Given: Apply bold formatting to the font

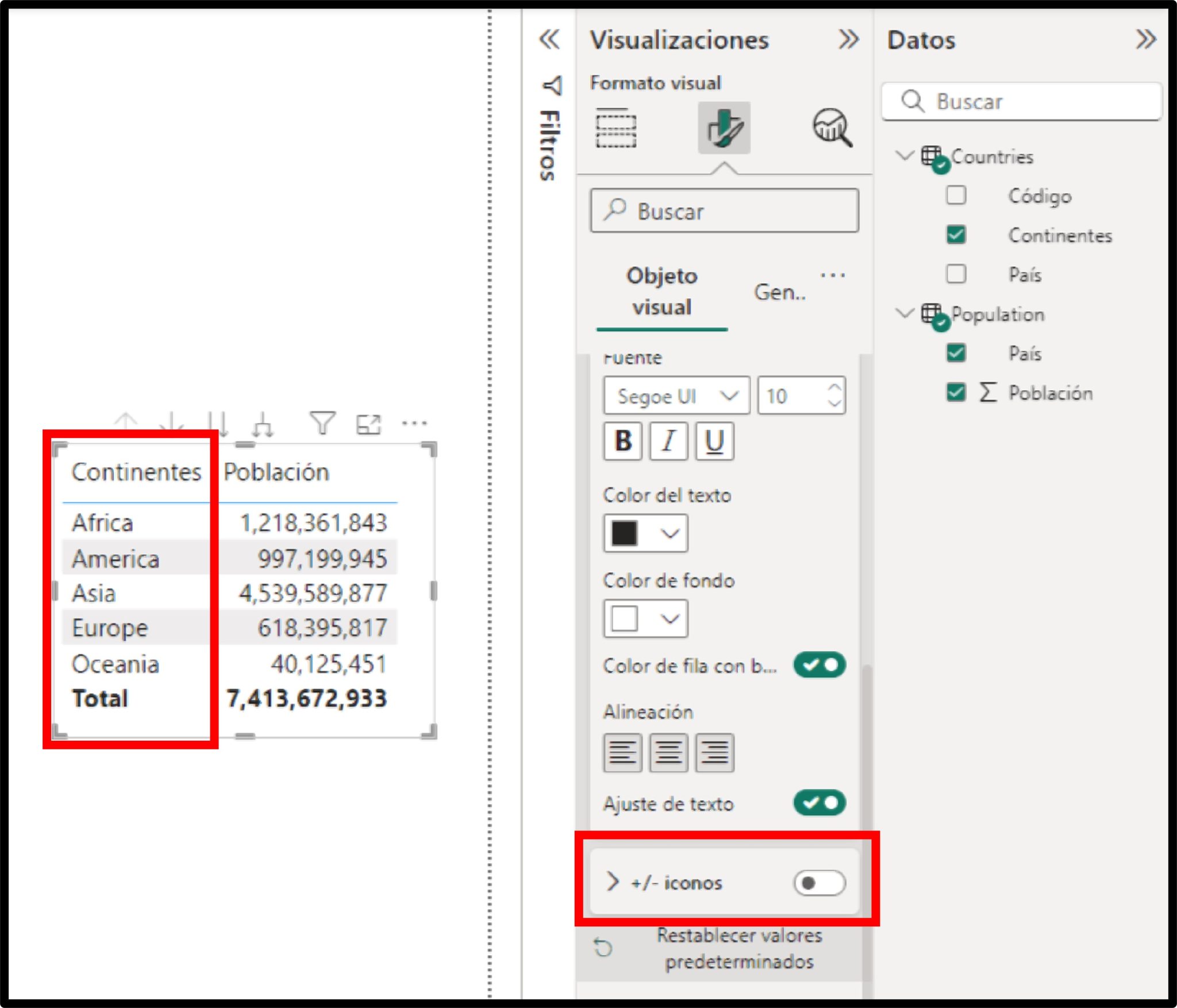Looking at the screenshot, I should (623, 441).
